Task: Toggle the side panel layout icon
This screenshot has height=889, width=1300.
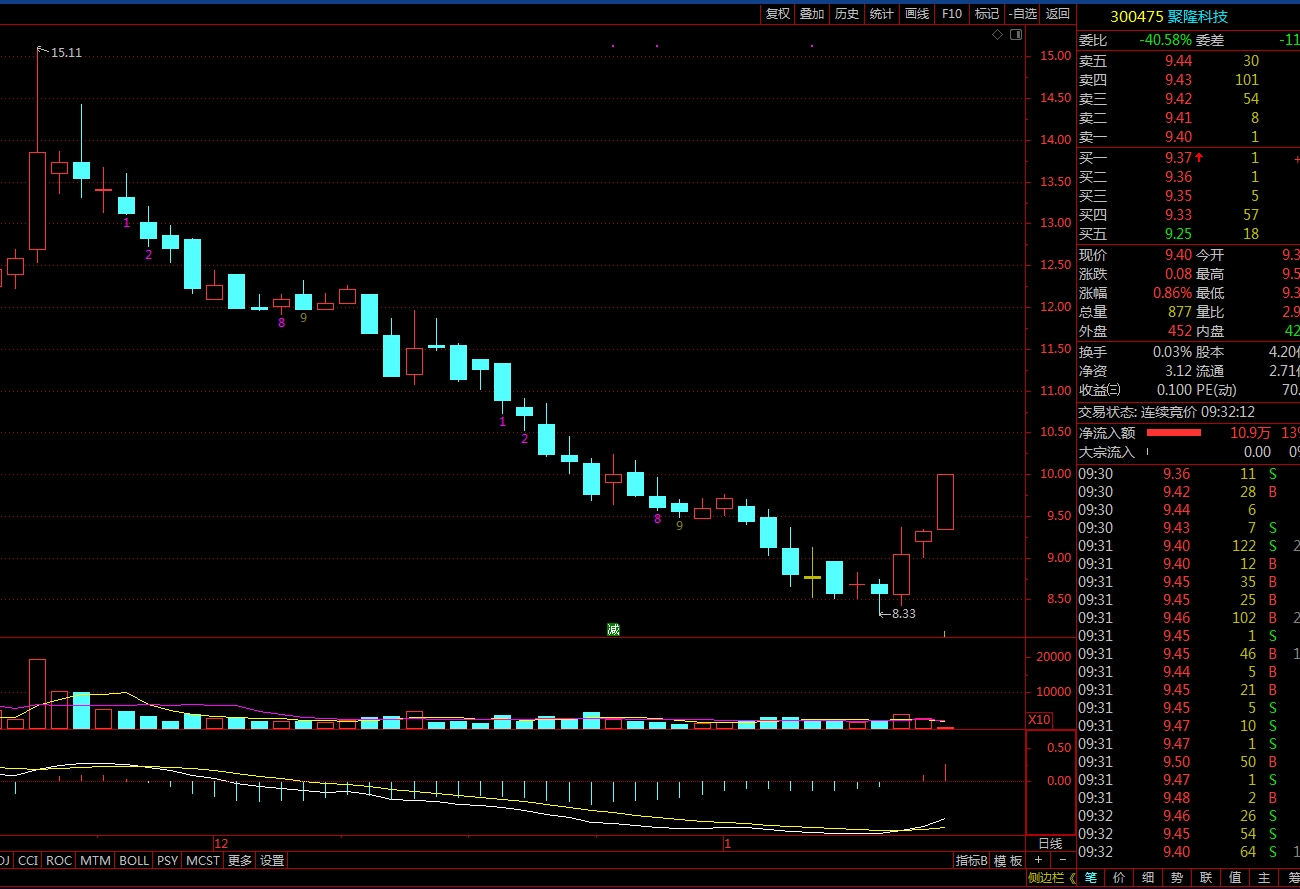Action: 1016,34
